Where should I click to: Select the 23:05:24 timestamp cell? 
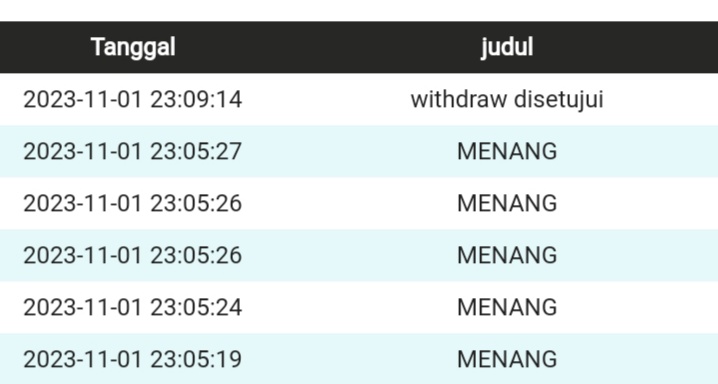point(132,307)
